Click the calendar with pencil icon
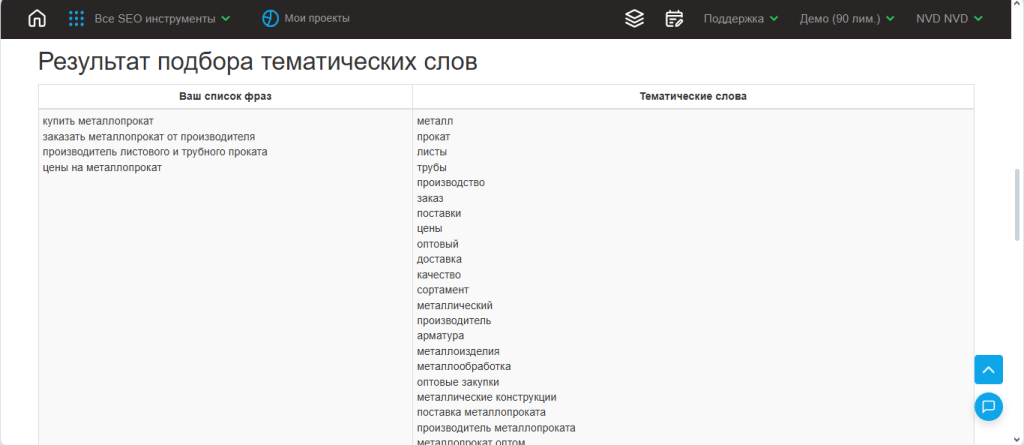Image resolution: width=1024 pixels, height=445 pixels. click(674, 19)
